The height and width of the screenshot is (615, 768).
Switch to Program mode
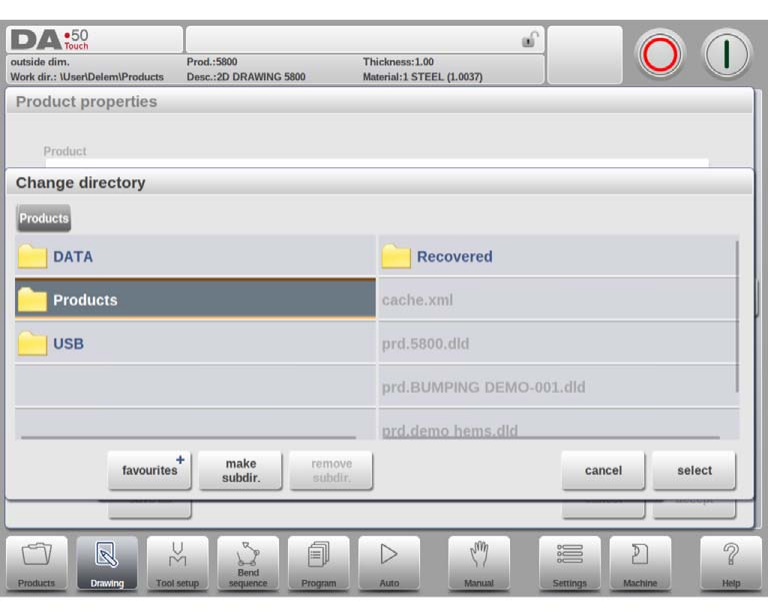319,563
